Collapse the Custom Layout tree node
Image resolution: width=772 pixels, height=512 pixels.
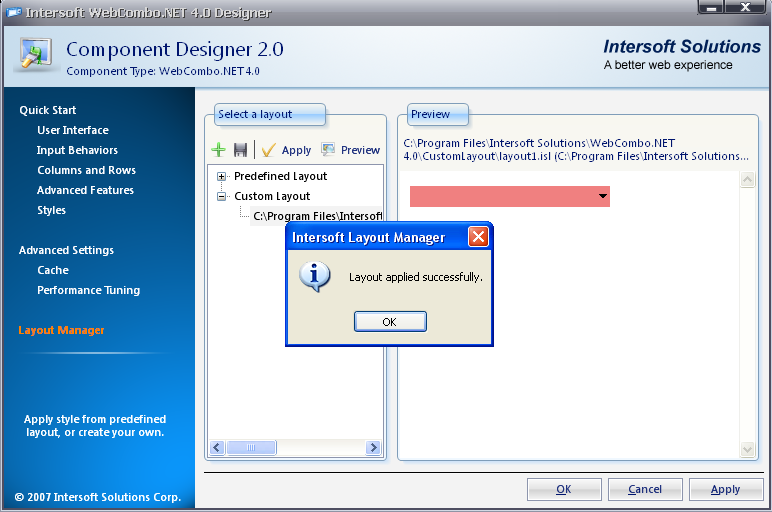pyautogui.click(x=222, y=196)
